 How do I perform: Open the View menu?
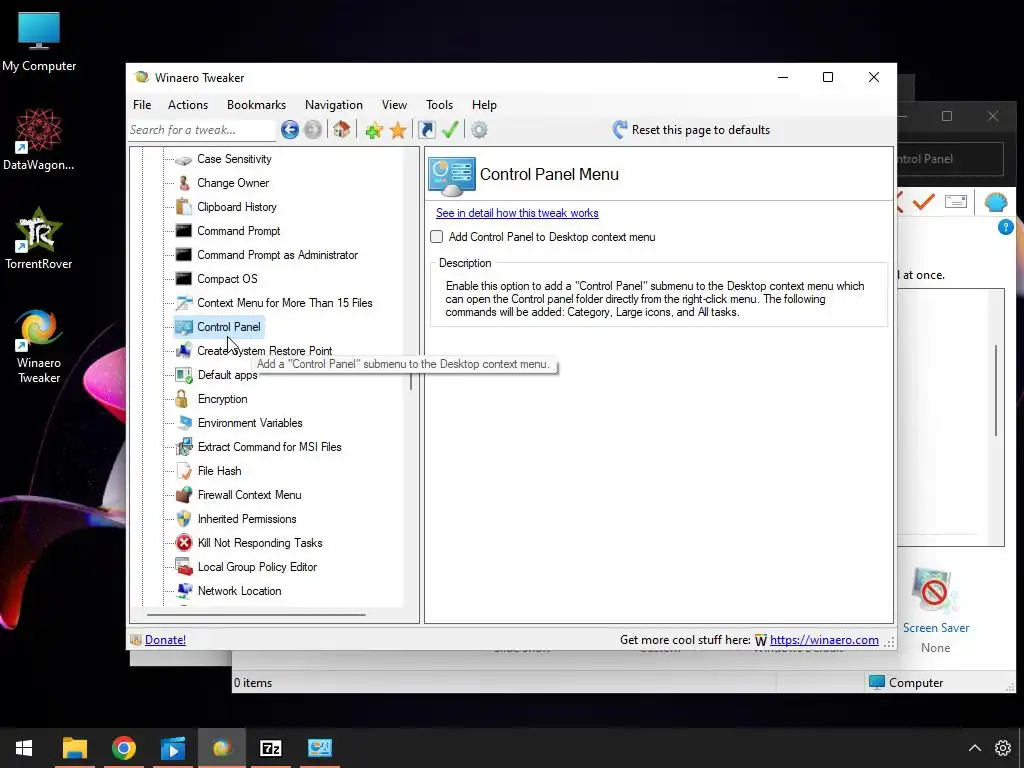(394, 104)
